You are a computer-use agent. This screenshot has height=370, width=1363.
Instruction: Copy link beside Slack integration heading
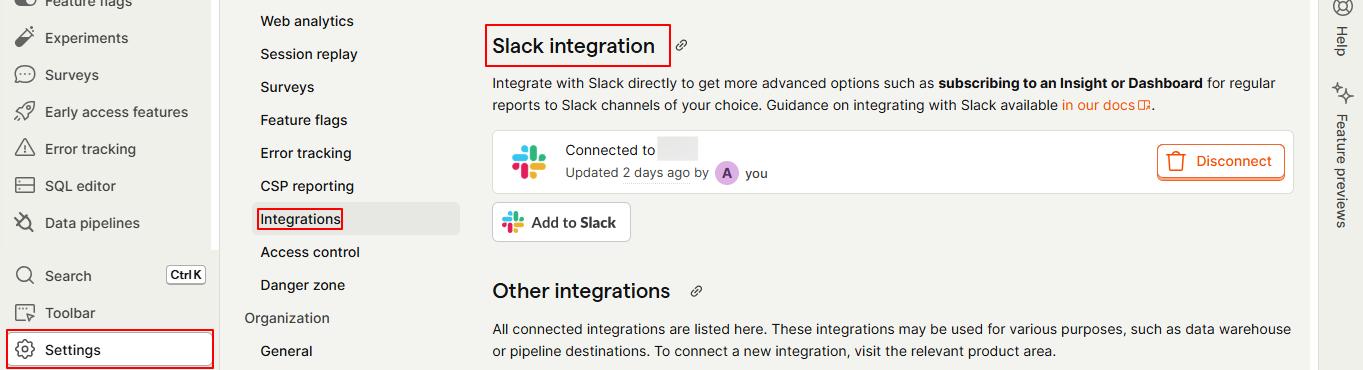[681, 45]
